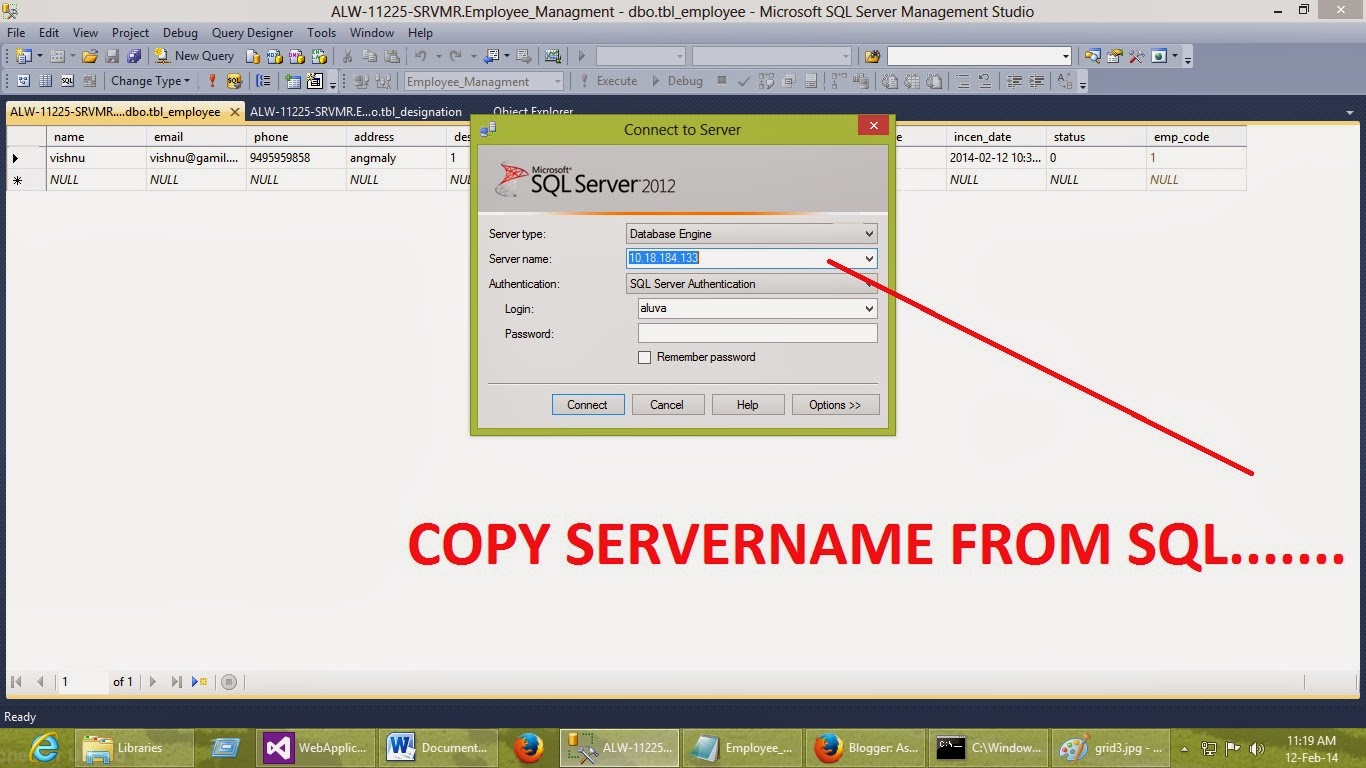The height and width of the screenshot is (768, 1366).
Task: Click the Connect button
Action: (x=588, y=405)
